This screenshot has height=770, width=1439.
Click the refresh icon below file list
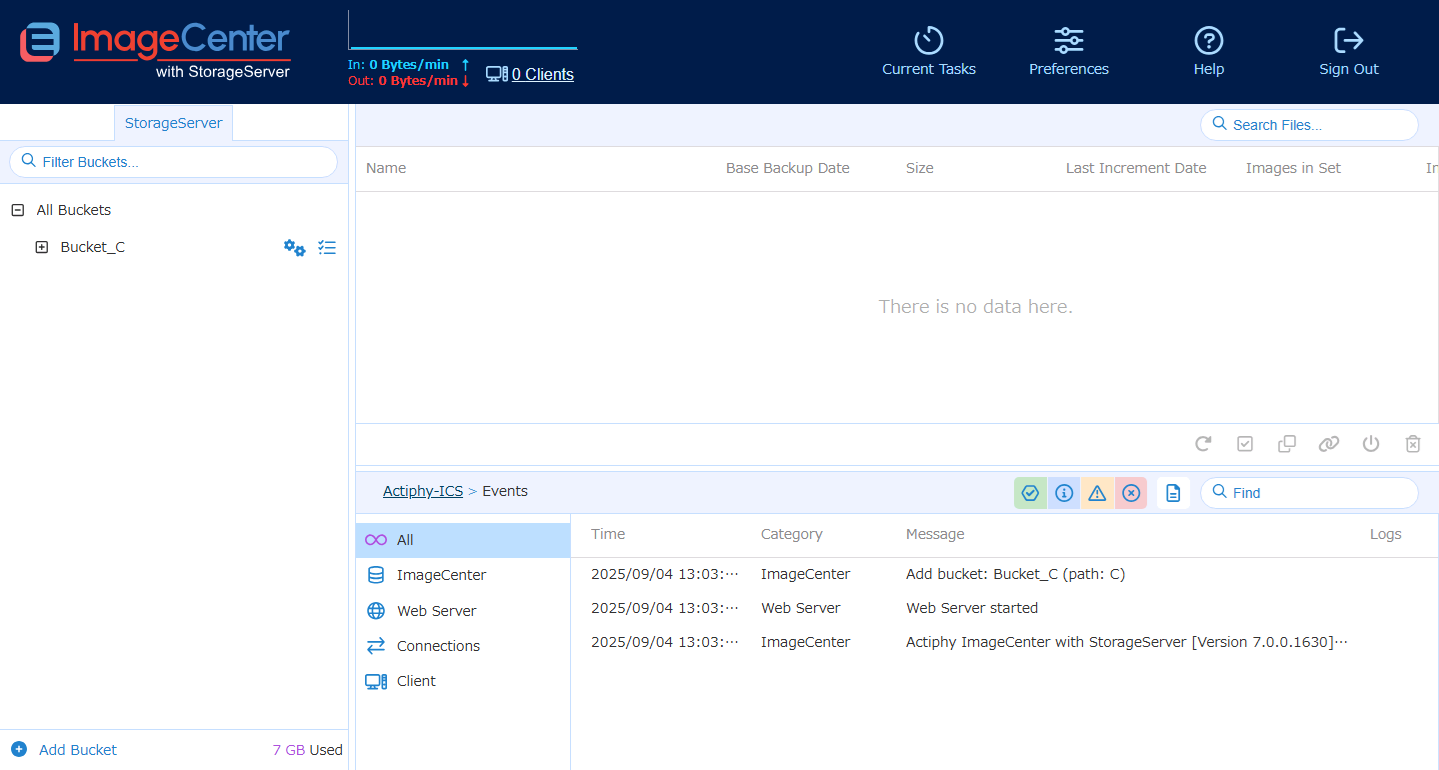point(1203,444)
